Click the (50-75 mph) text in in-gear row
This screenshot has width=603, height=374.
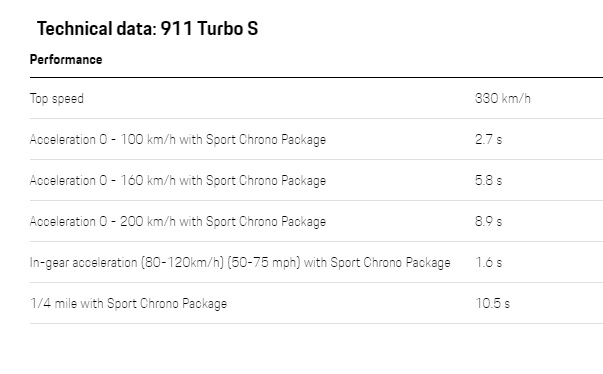[264, 263]
